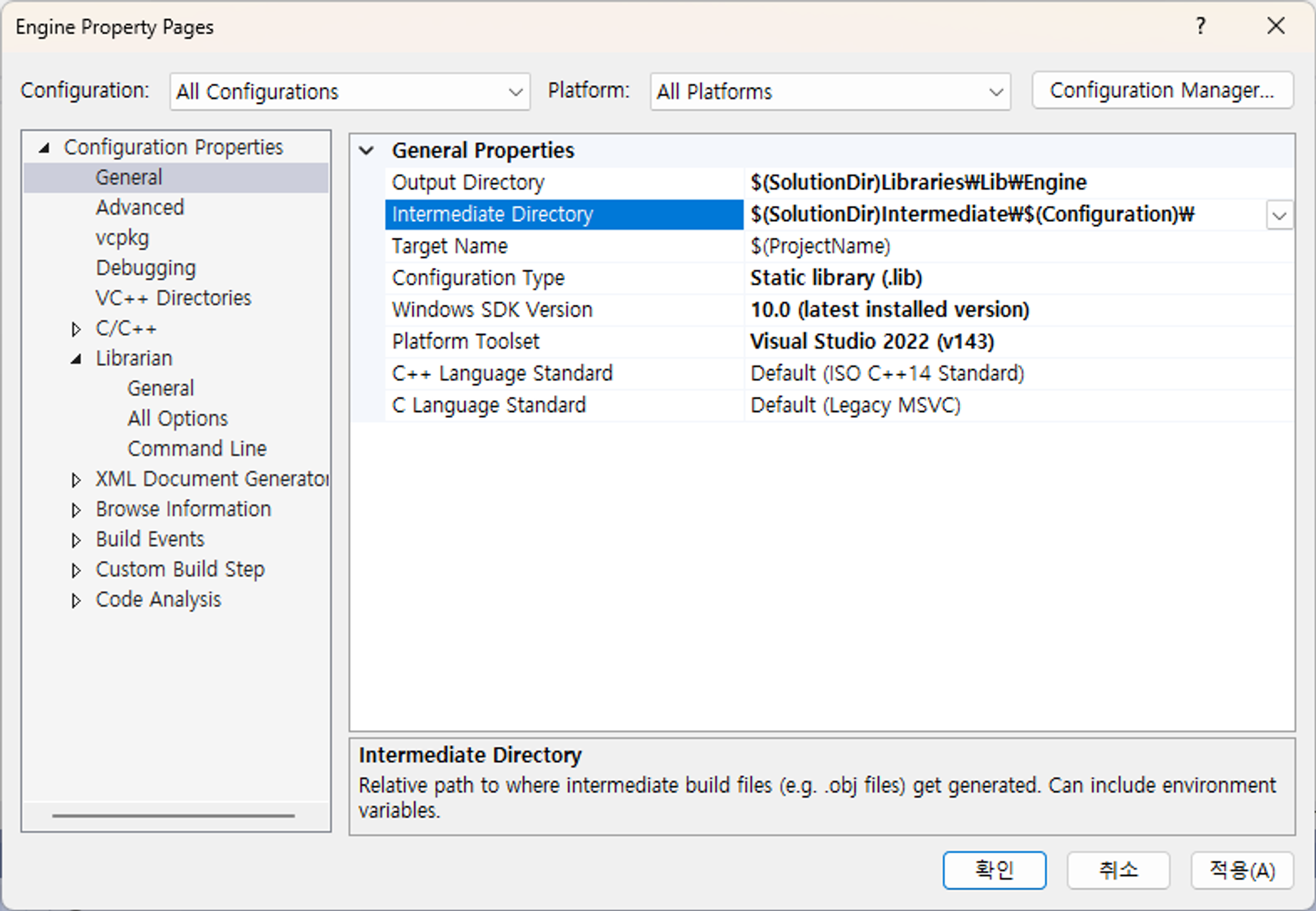The image size is (1316, 911).
Task: Select the vcpkg properties page
Action: click(x=122, y=238)
